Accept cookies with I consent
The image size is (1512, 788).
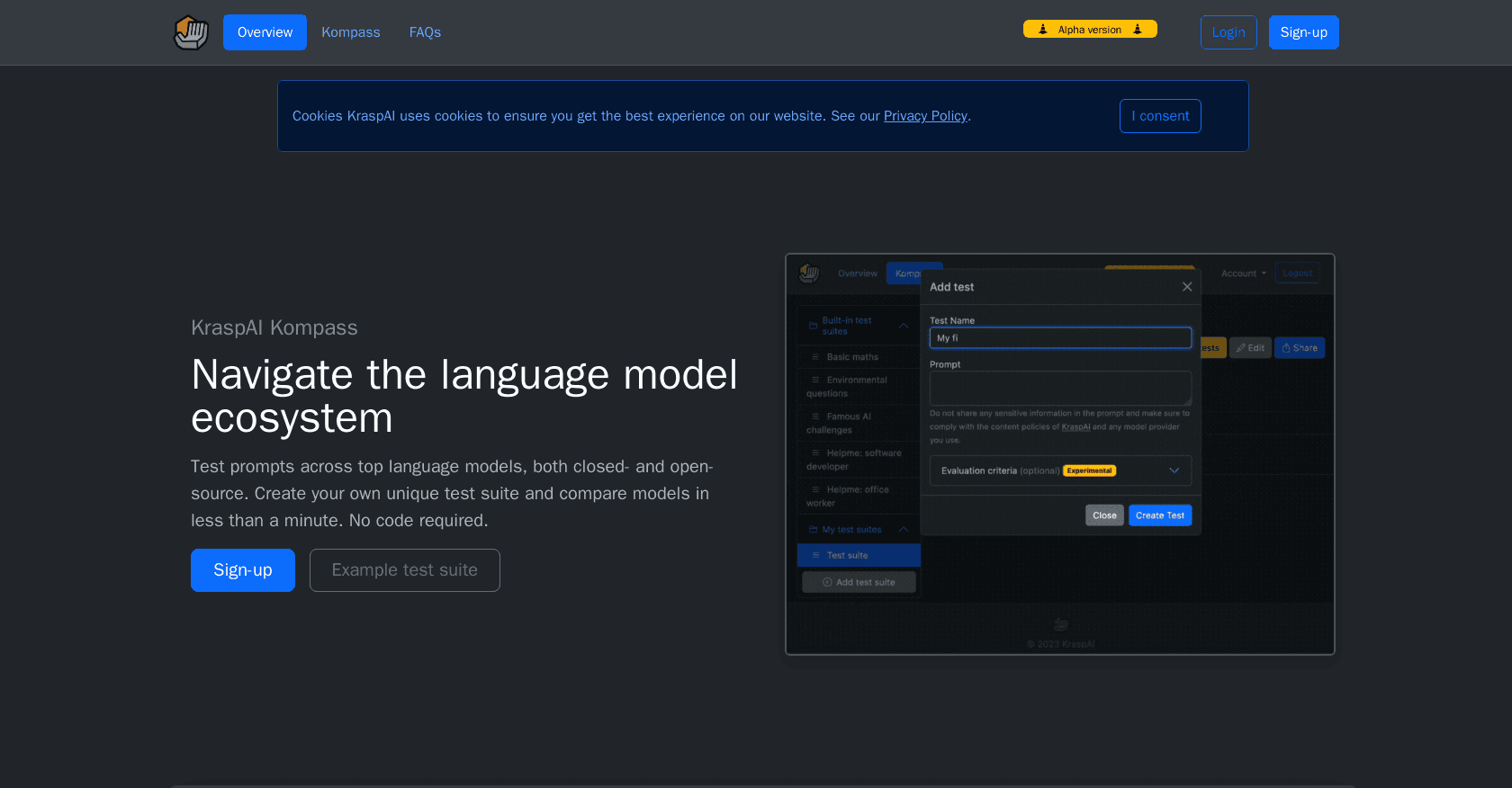click(x=1160, y=116)
